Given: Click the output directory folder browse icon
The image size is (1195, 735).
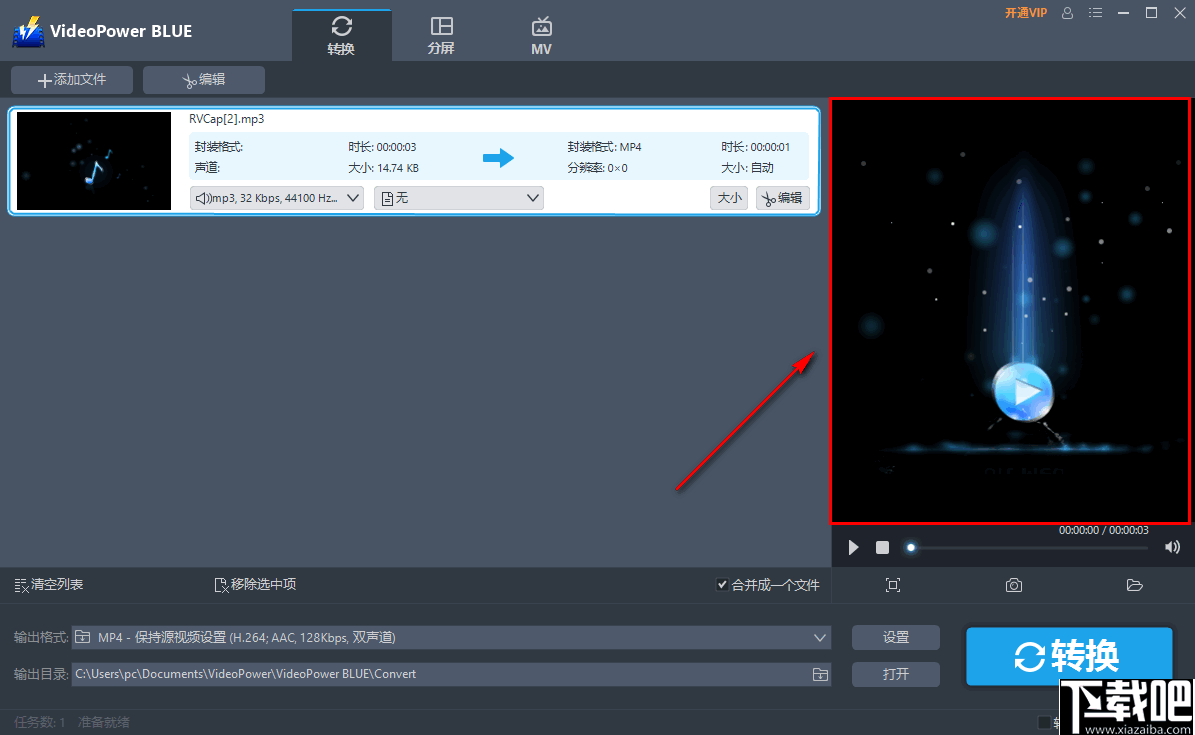Looking at the screenshot, I should click(820, 673).
